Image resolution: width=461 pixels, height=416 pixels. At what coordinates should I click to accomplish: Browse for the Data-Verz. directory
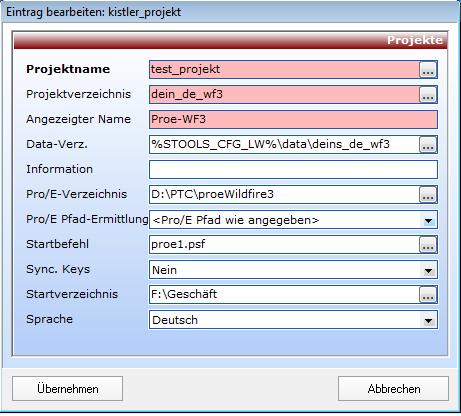(x=428, y=145)
